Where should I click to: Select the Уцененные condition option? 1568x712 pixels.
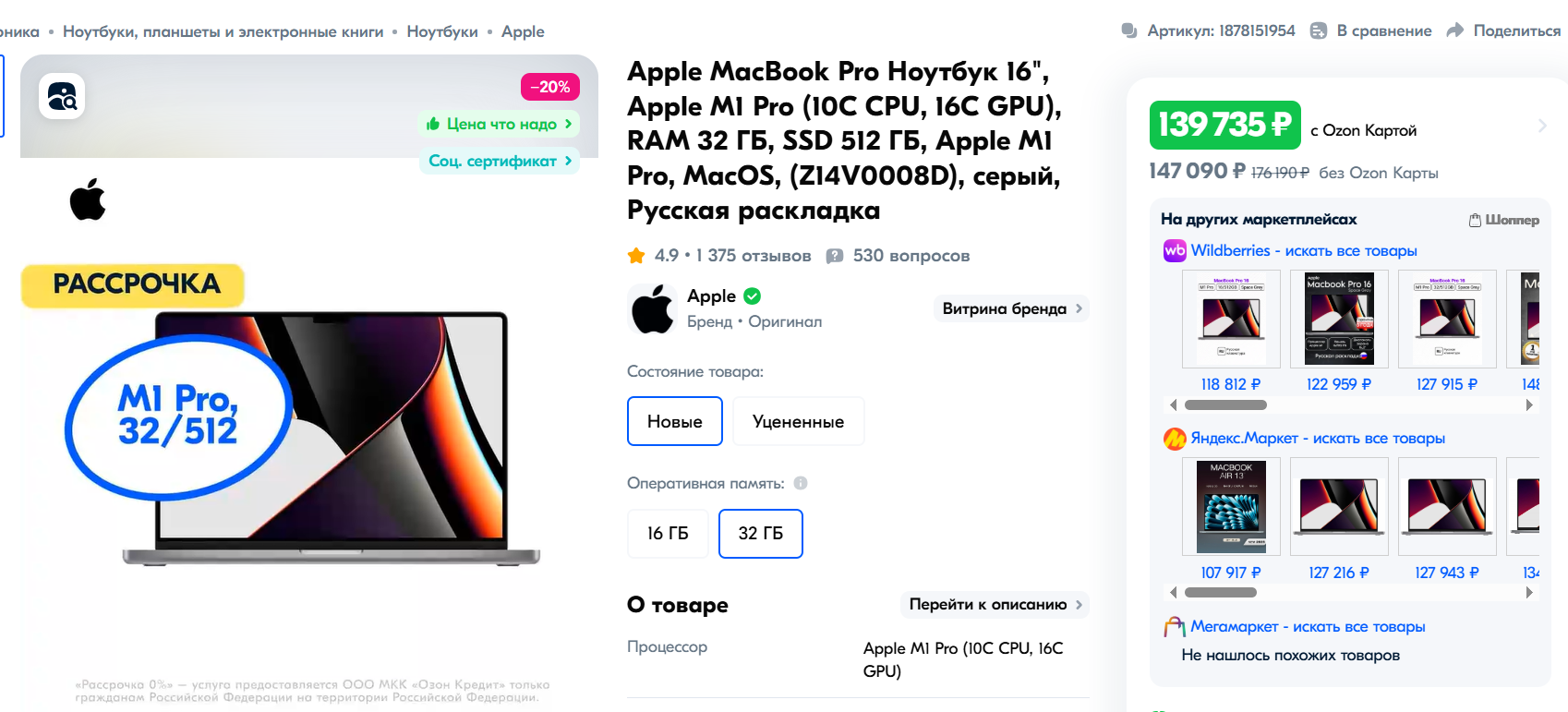point(799,421)
